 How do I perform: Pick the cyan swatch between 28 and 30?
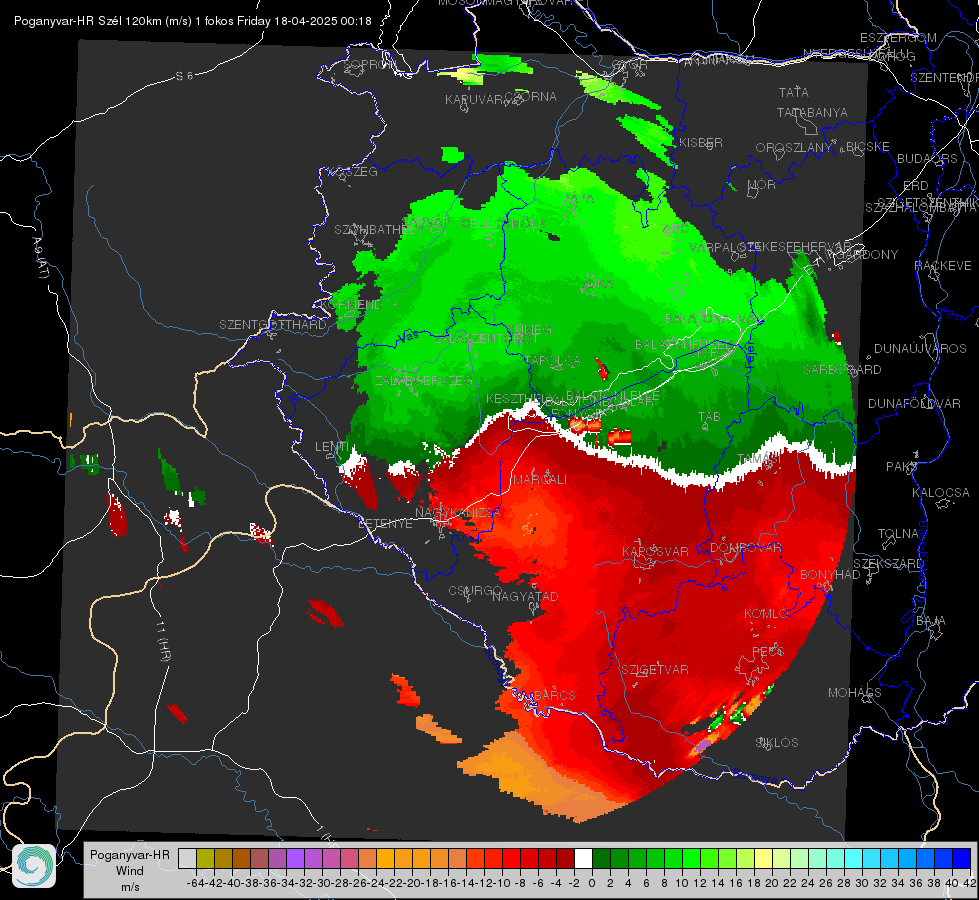[x=853, y=859]
